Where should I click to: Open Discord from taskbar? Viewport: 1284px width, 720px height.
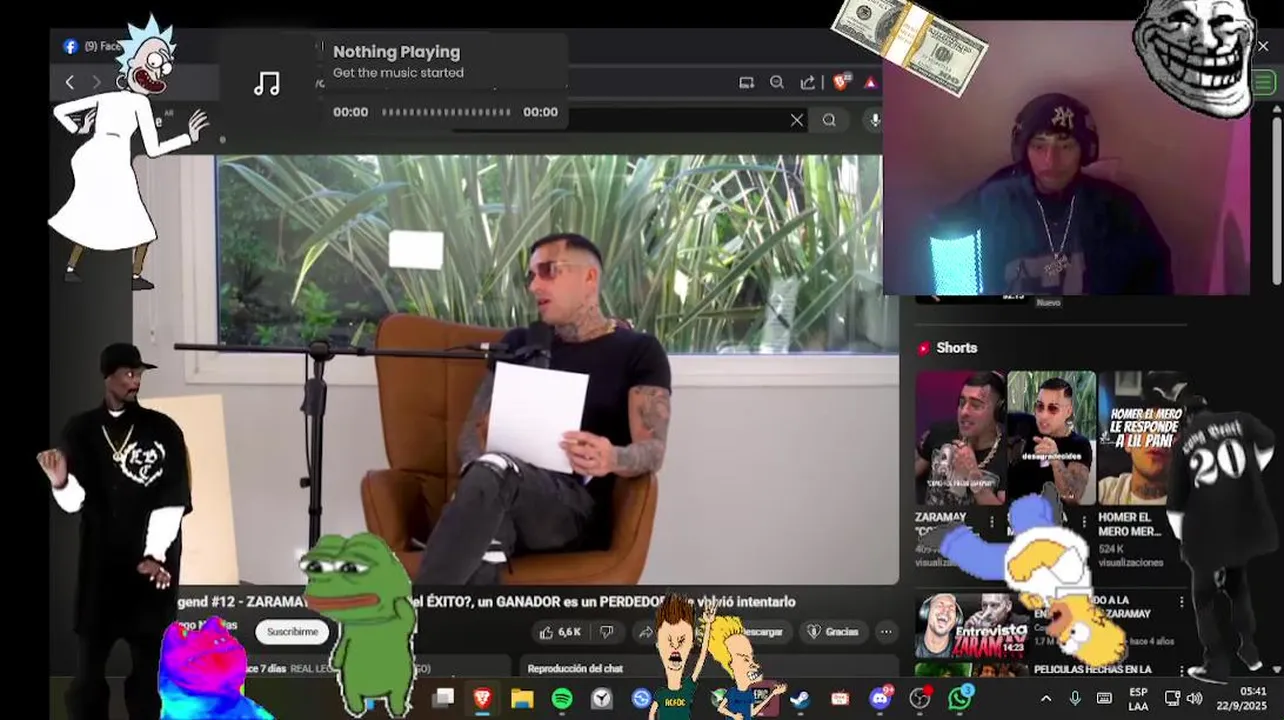pyautogui.click(x=880, y=697)
